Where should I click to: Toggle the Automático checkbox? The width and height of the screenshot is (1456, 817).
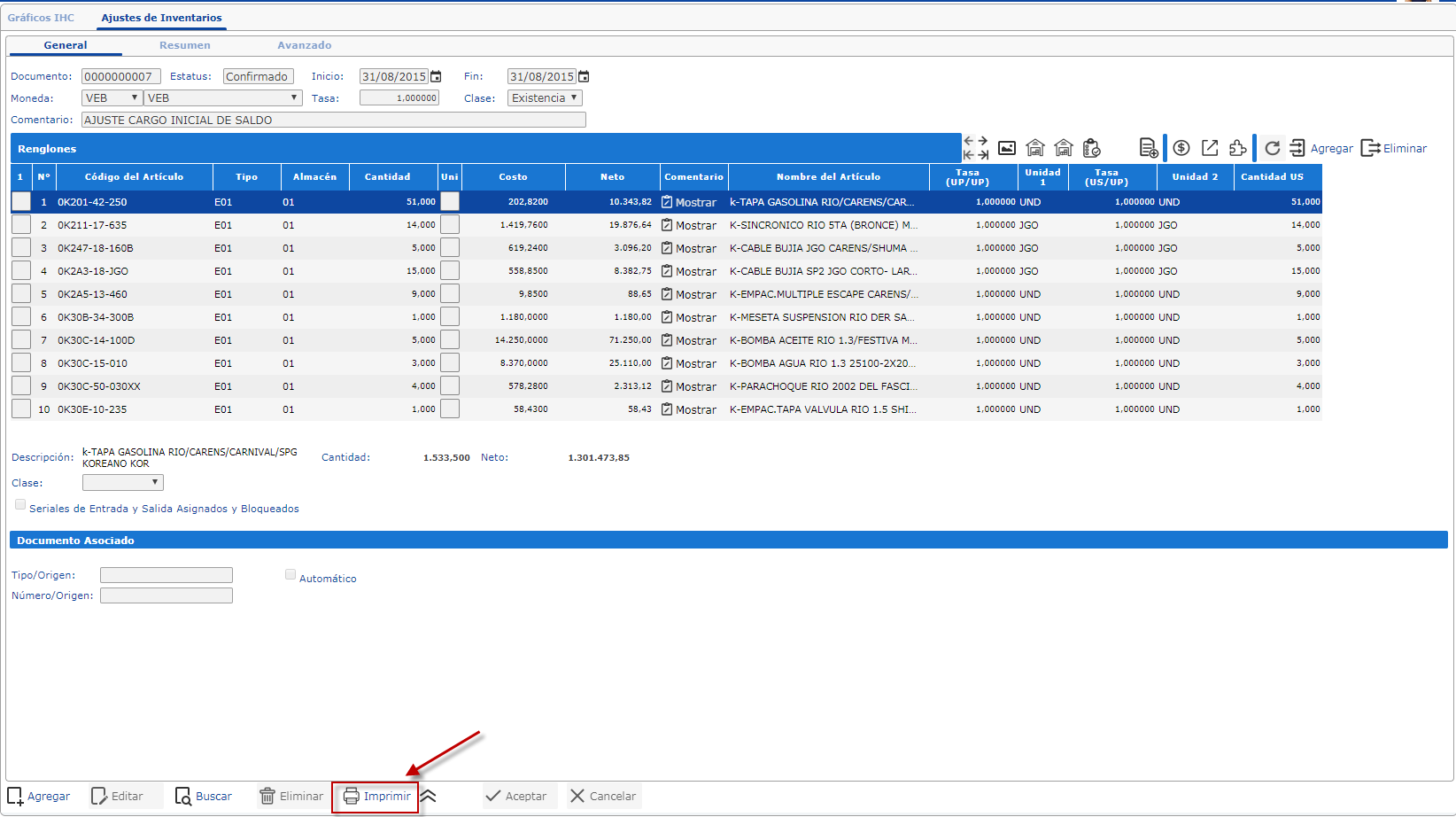point(290,575)
